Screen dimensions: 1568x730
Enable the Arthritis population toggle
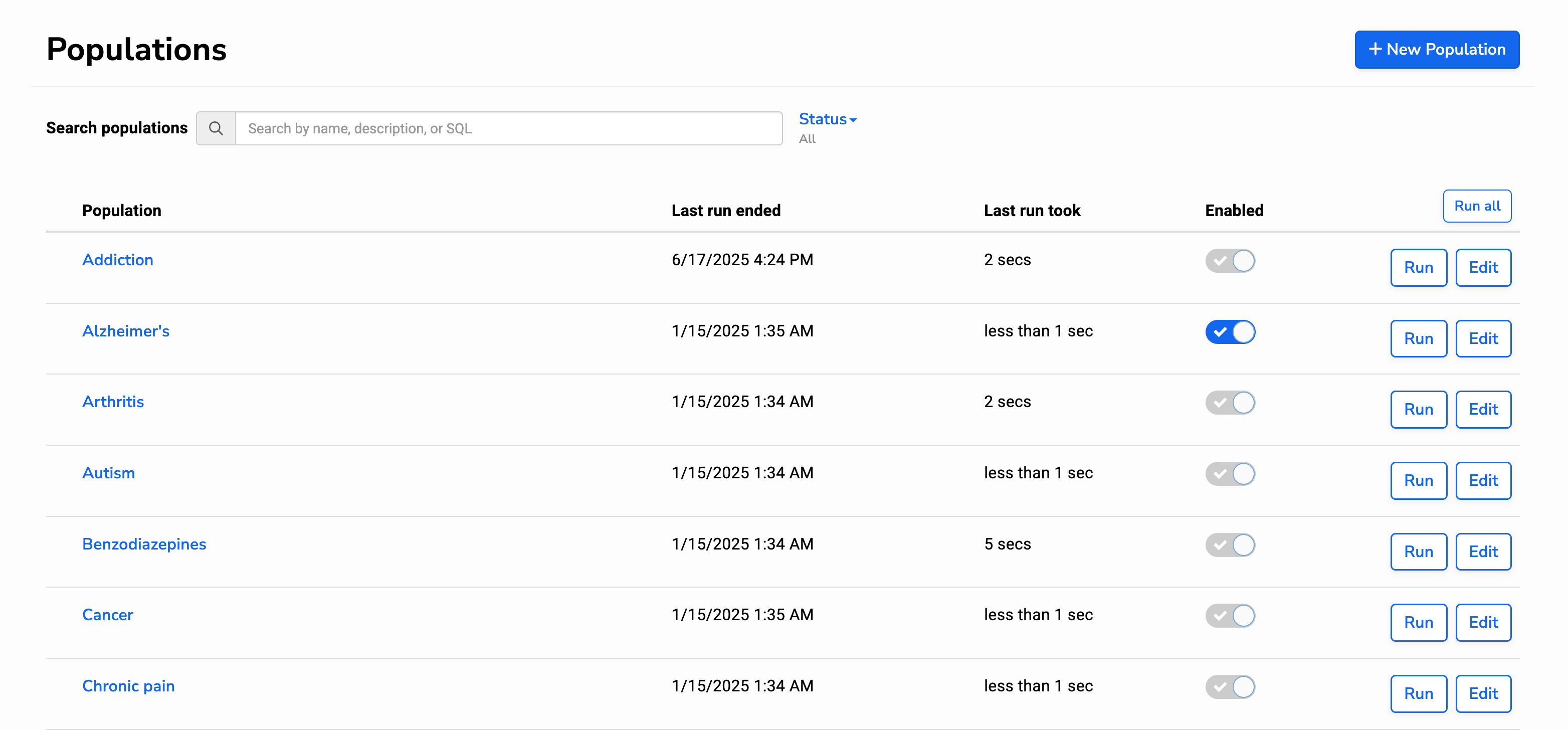1230,403
